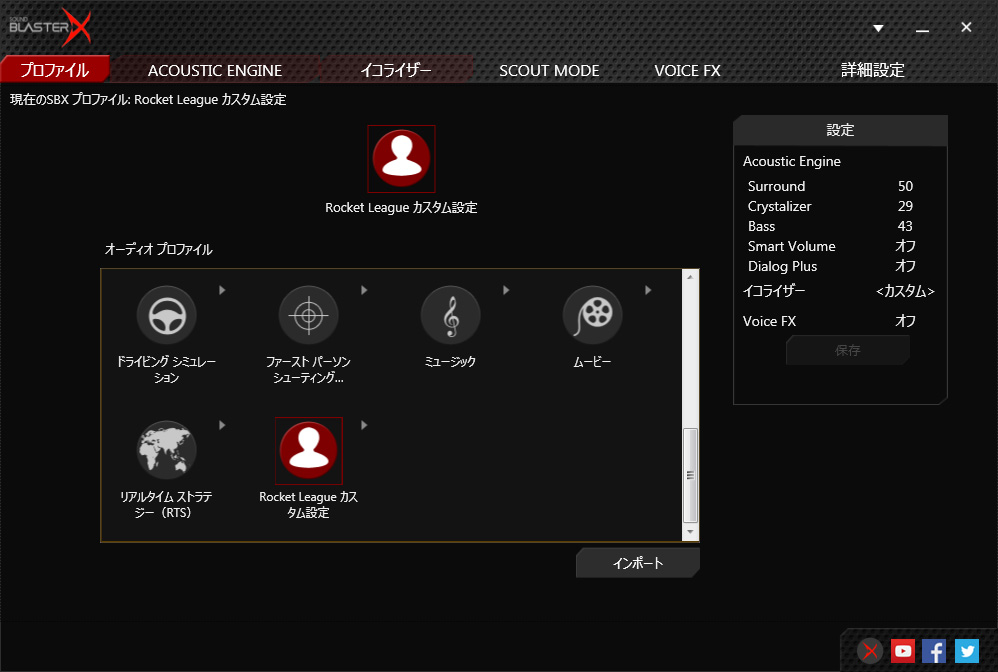Expand options arrow for ドライビング シミュレーション

(x=222, y=290)
